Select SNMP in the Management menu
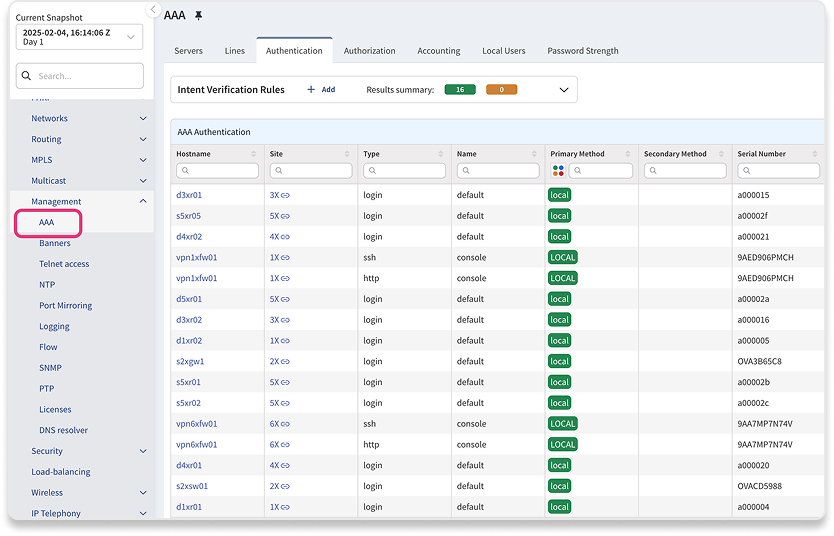 pyautogui.click(x=50, y=368)
